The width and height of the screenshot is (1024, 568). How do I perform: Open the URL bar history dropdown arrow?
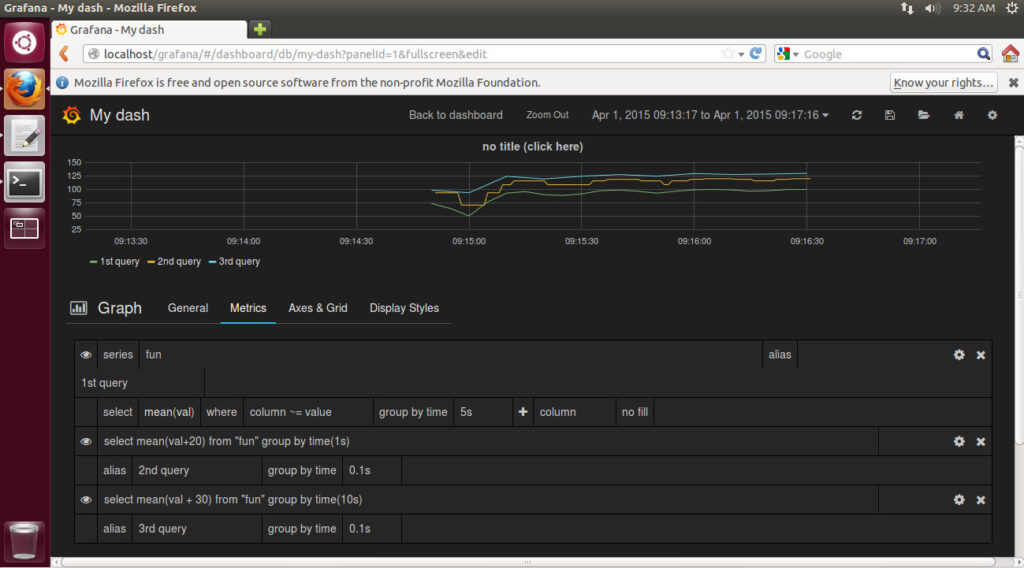[x=741, y=54]
